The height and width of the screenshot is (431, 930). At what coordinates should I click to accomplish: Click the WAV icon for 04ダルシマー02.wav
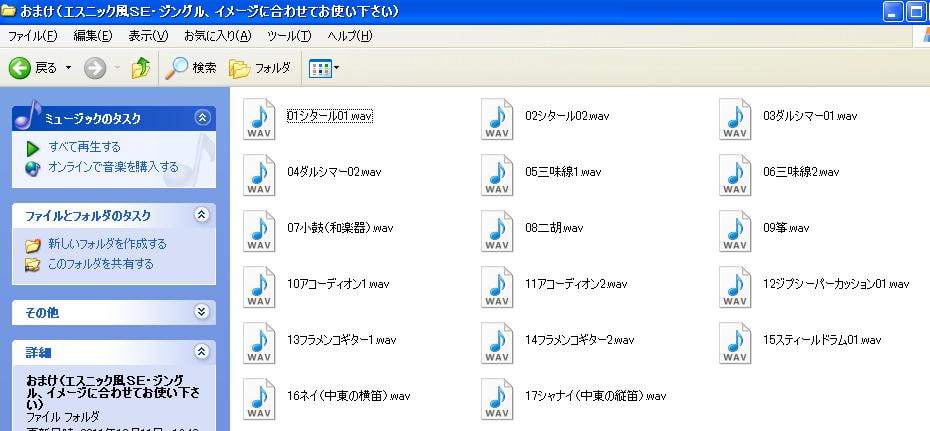tap(259, 175)
